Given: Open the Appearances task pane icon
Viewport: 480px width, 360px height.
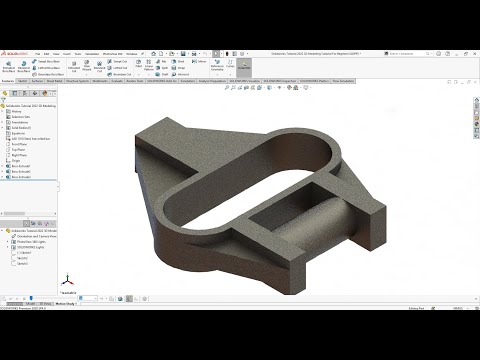Looking at the screenshot, I should tap(476, 124).
